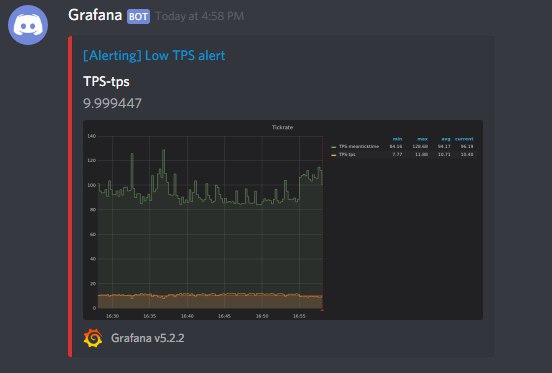This screenshot has width=552, height=373.
Task: Toggle the TPS meanticktime legend series
Action: pos(359,146)
